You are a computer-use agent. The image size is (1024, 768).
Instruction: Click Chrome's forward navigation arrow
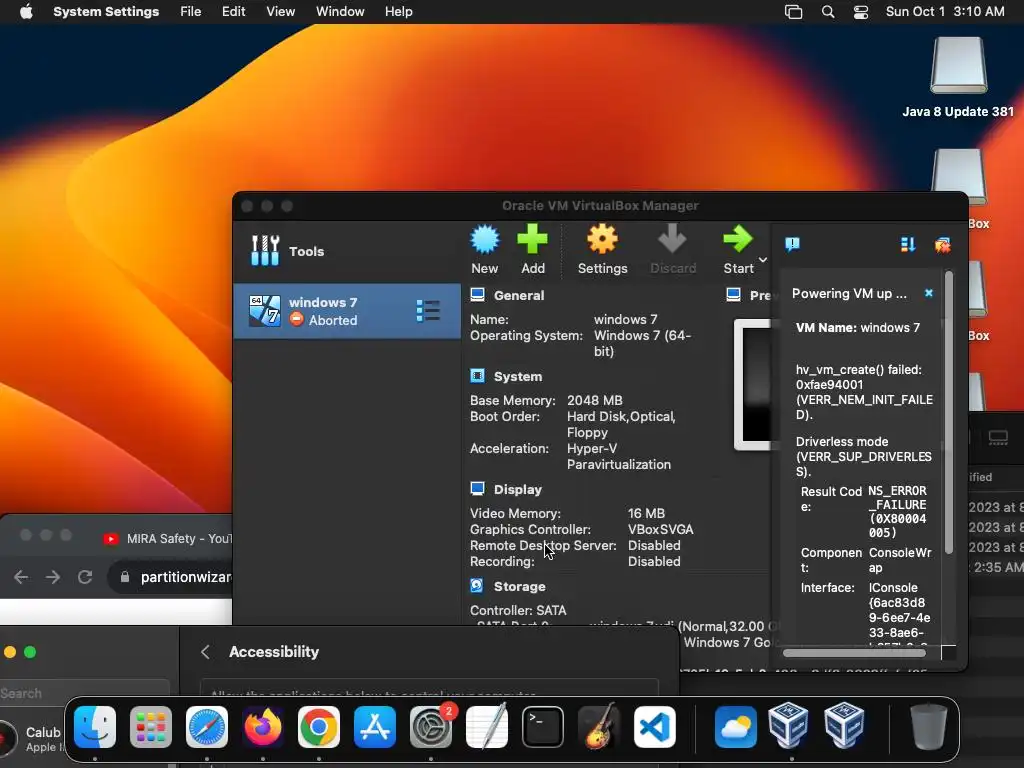(53, 577)
